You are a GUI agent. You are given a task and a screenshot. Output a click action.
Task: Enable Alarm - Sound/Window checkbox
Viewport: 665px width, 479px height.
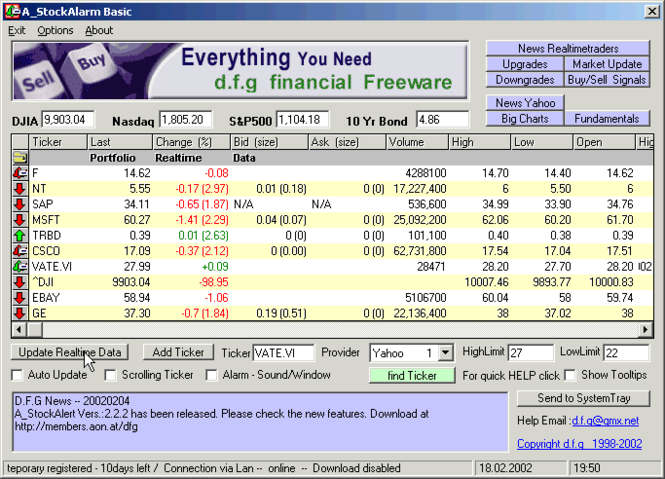coord(211,375)
